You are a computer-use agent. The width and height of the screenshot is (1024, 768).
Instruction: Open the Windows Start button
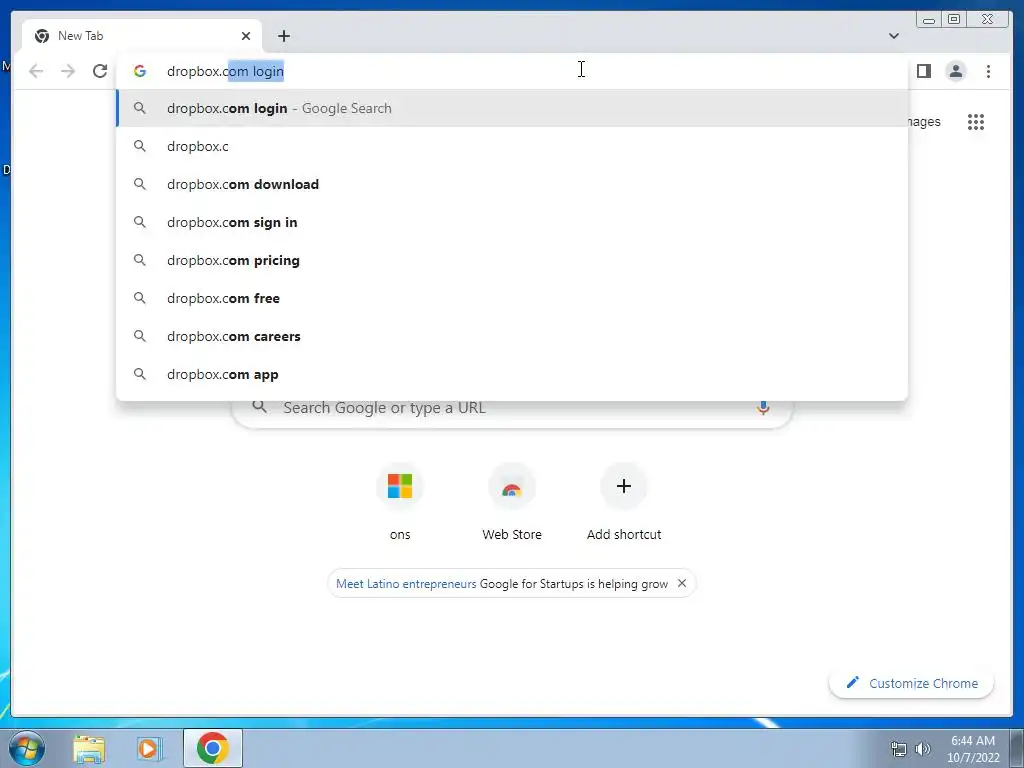27,748
